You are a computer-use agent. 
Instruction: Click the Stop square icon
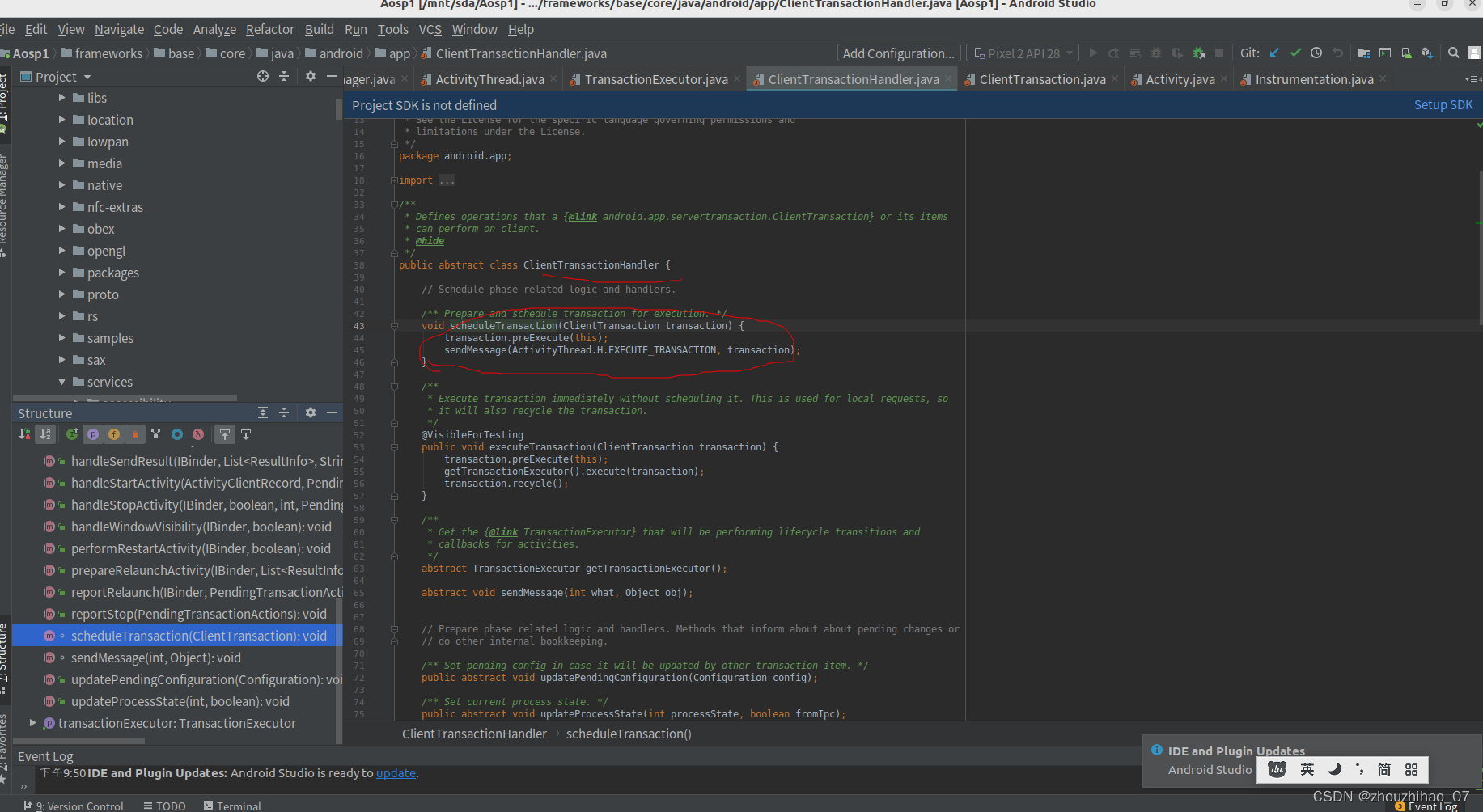1219,53
